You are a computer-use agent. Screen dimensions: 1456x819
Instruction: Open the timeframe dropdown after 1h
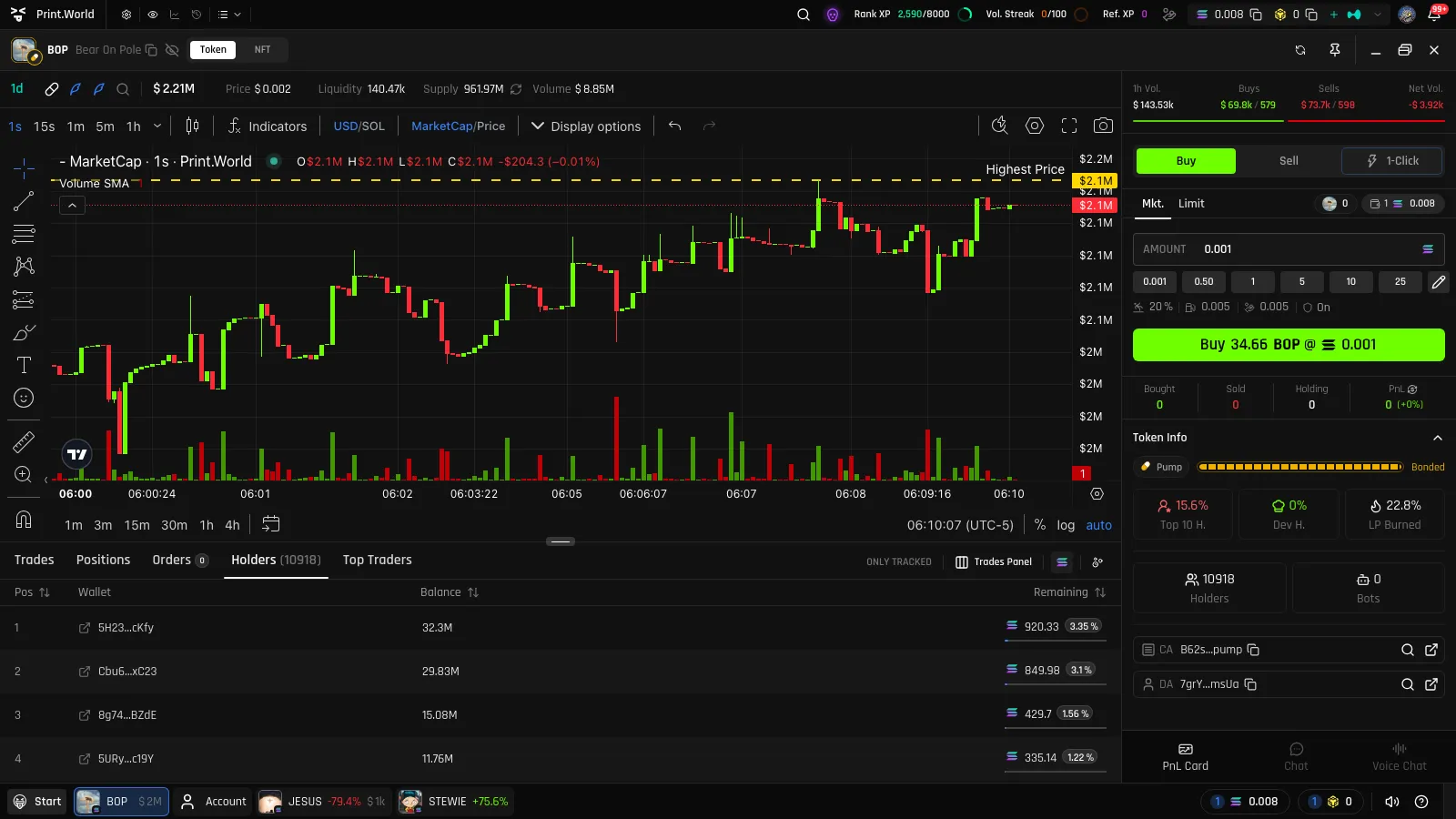tap(157, 126)
